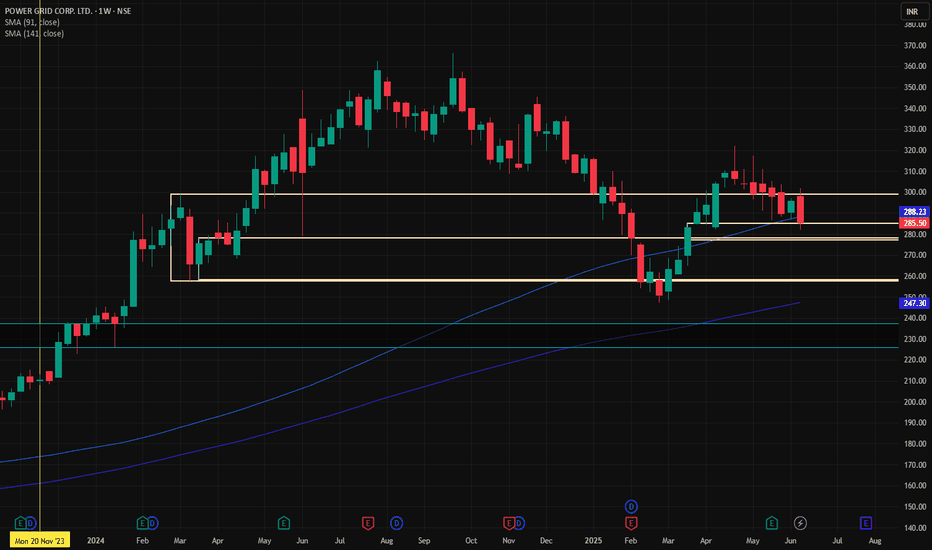Open the dividend icon beside the Nov '23 date label
This screenshot has height=550, width=932.
click(x=31, y=523)
